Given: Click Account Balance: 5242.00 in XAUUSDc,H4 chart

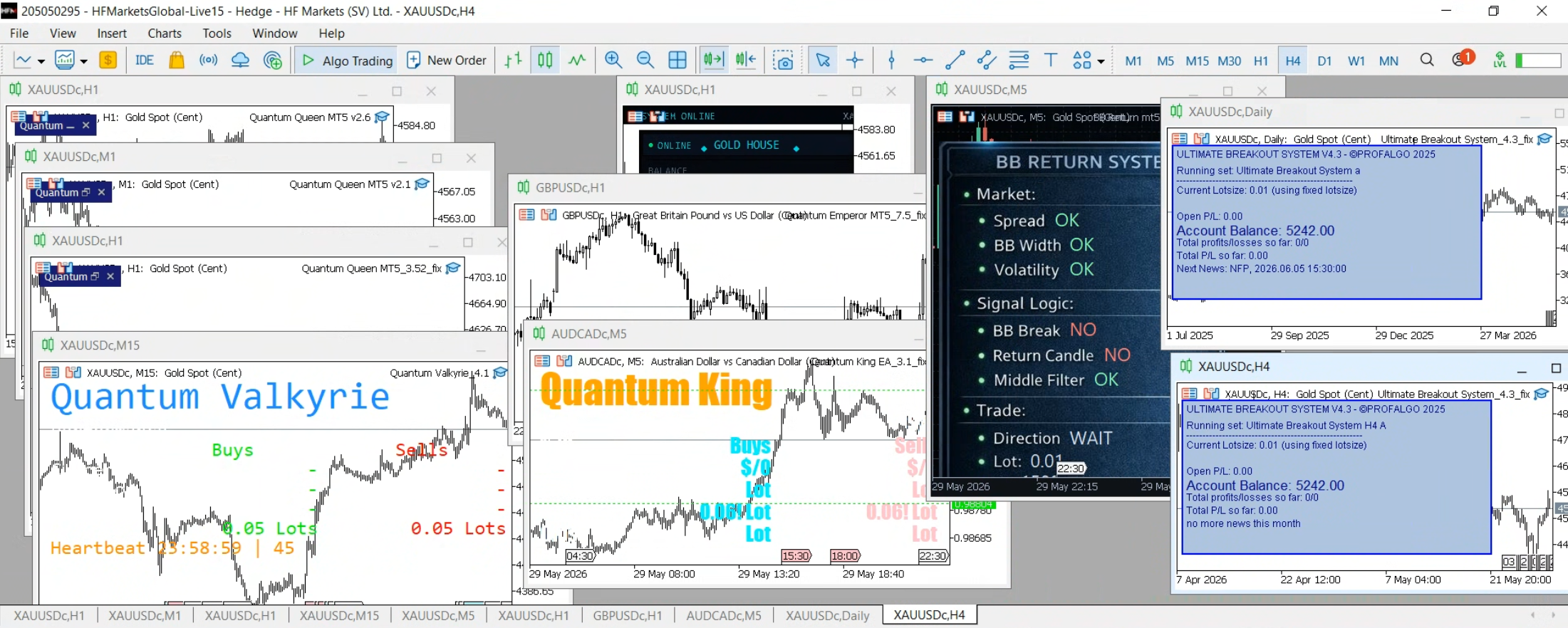Looking at the screenshot, I should [1265, 486].
